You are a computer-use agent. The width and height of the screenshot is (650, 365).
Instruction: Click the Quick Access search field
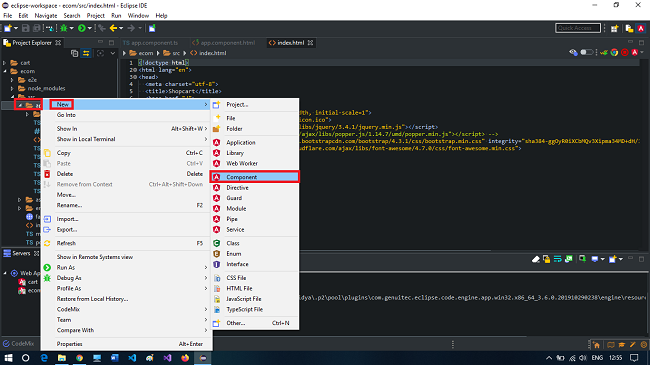577,28
